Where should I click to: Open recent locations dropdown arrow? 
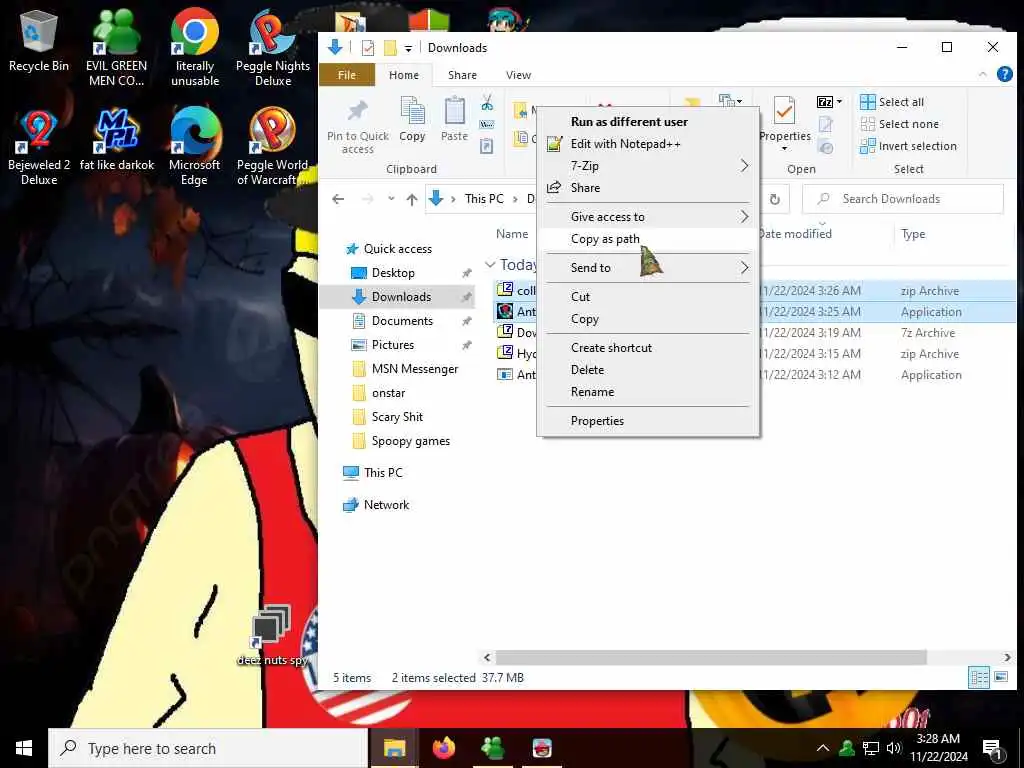(391, 199)
